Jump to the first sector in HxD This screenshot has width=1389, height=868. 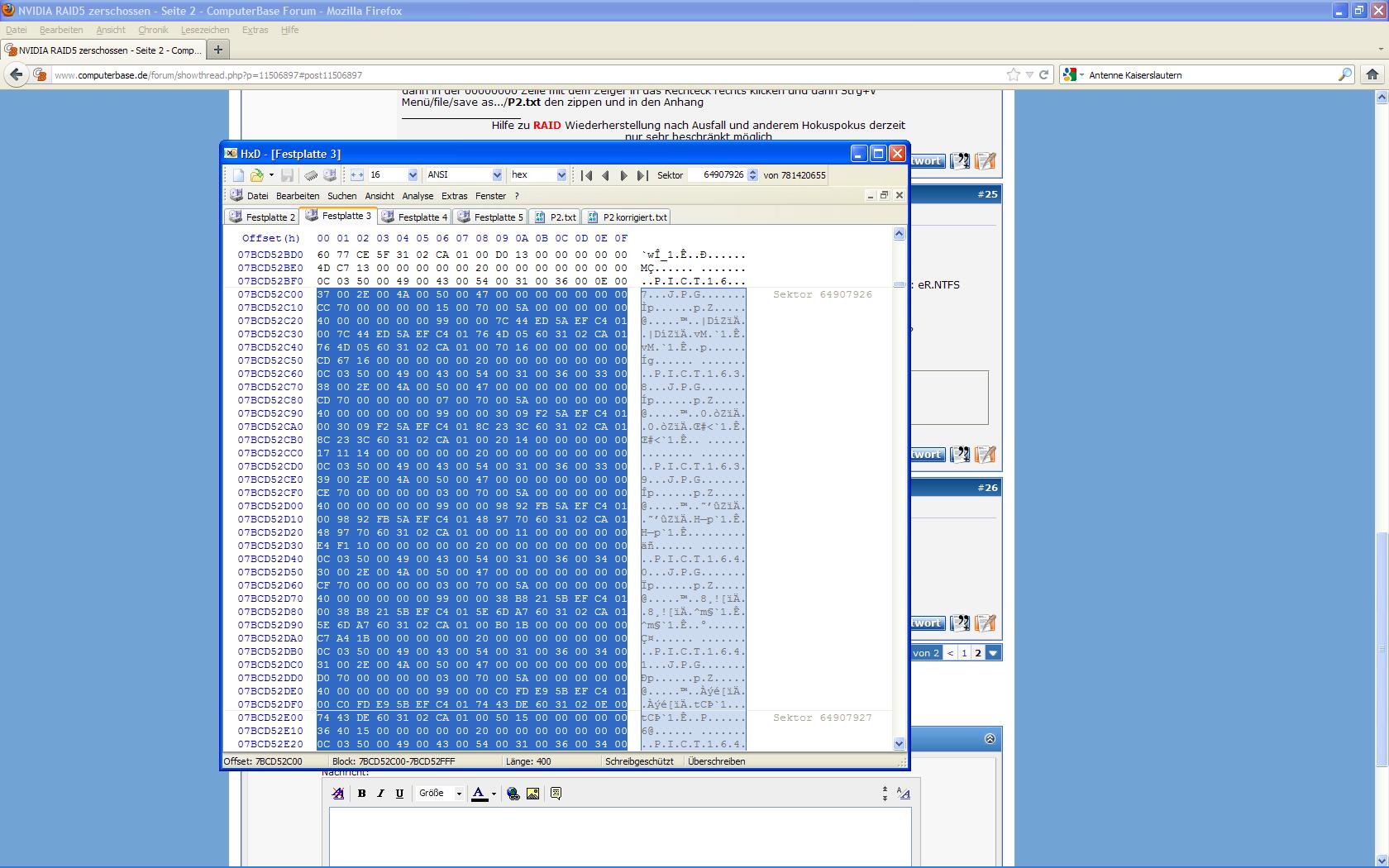pos(586,175)
